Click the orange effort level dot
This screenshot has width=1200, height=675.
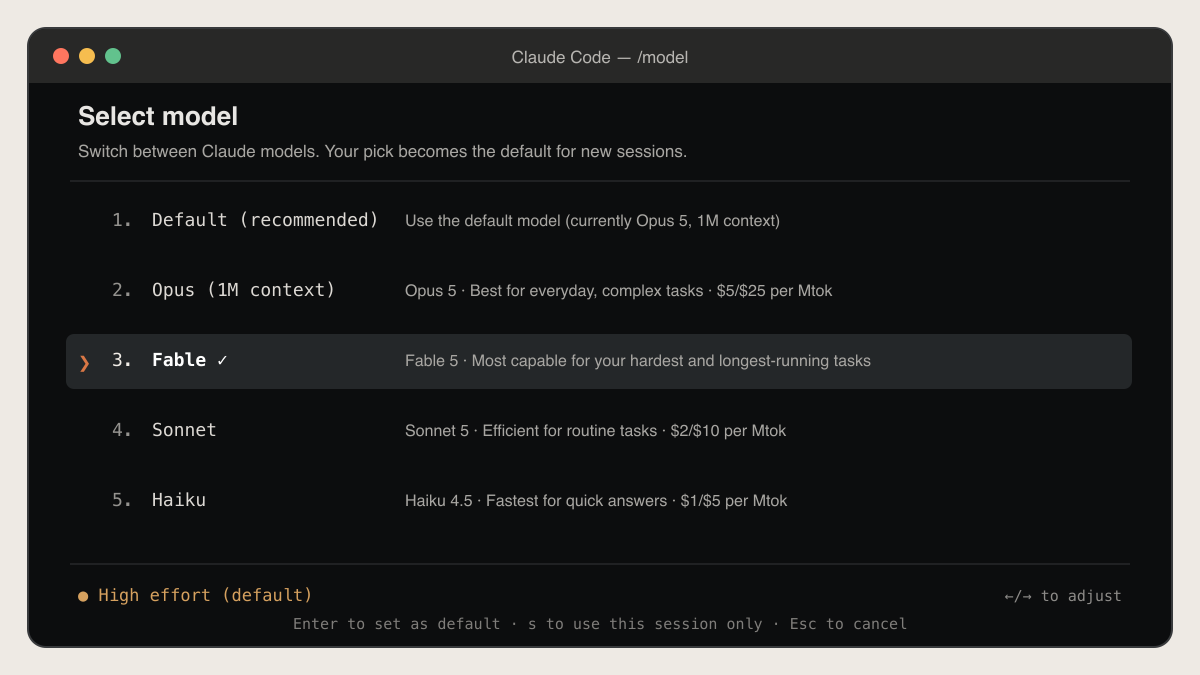[x=83, y=596]
